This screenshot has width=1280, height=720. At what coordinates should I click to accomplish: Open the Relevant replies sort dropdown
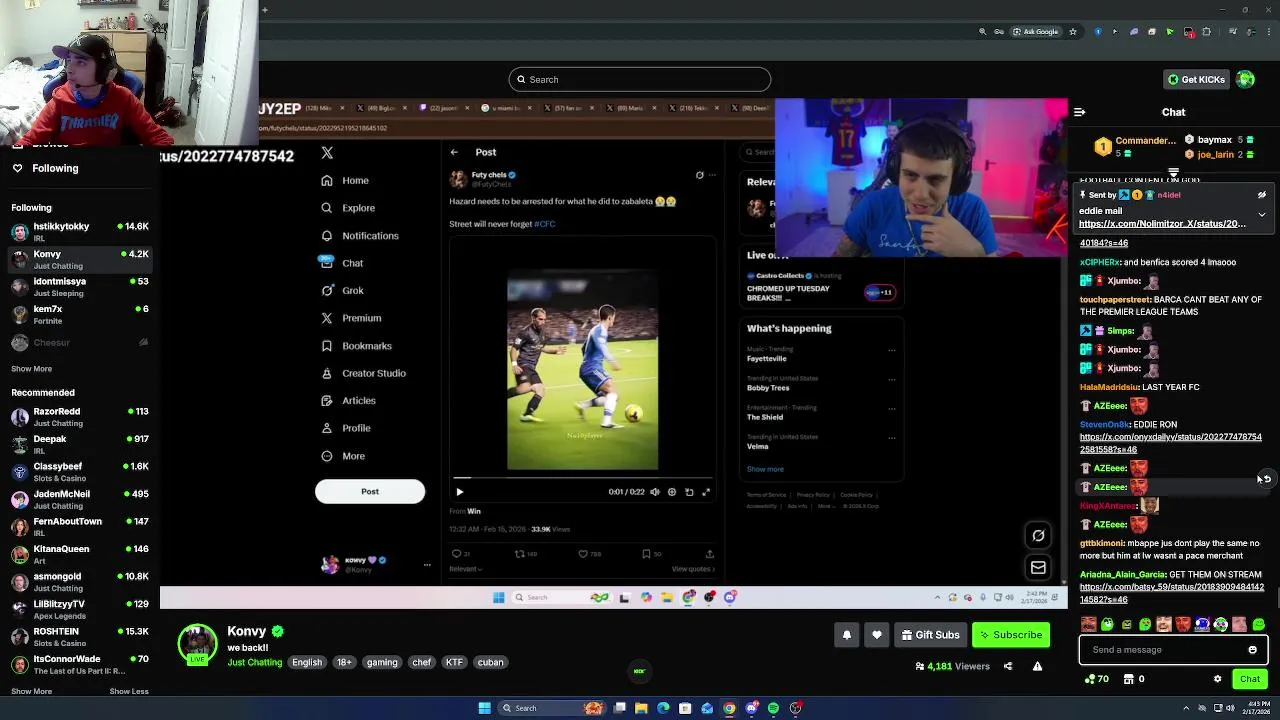coord(465,569)
